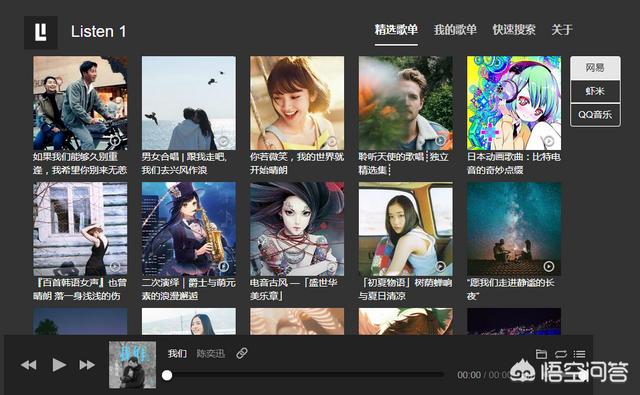
Task: Open the source link icon beside 陈奕迅
Action: pyautogui.click(x=242, y=353)
